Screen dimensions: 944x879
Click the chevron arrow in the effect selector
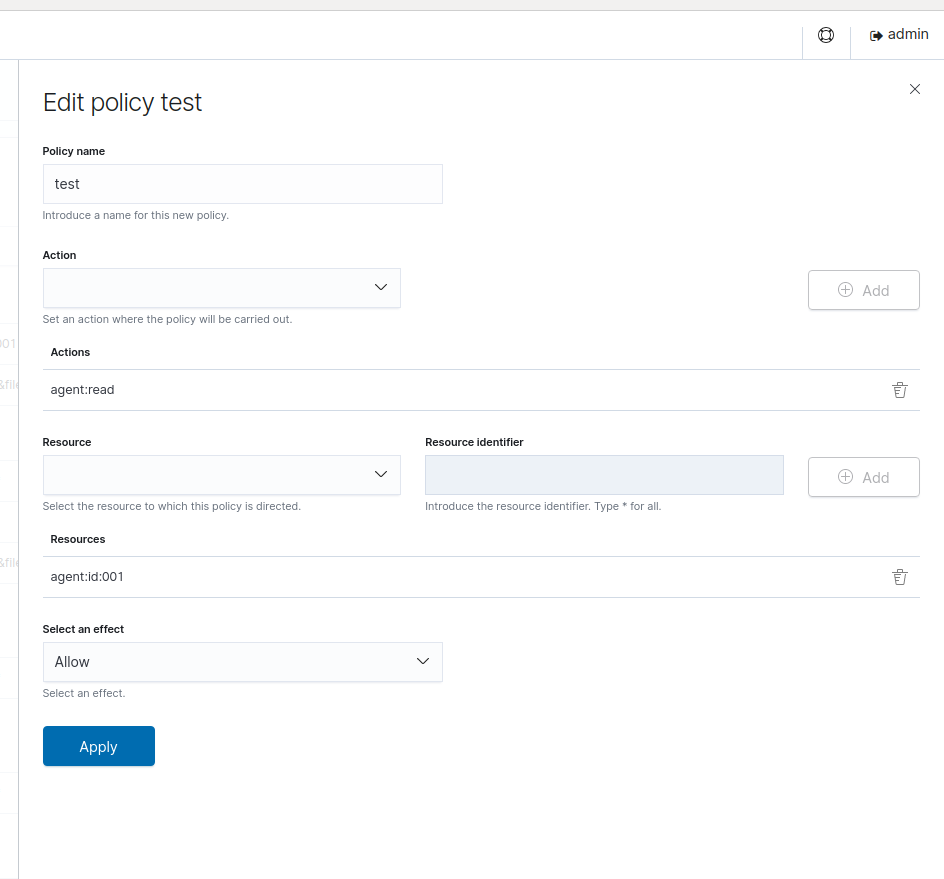tap(422, 662)
